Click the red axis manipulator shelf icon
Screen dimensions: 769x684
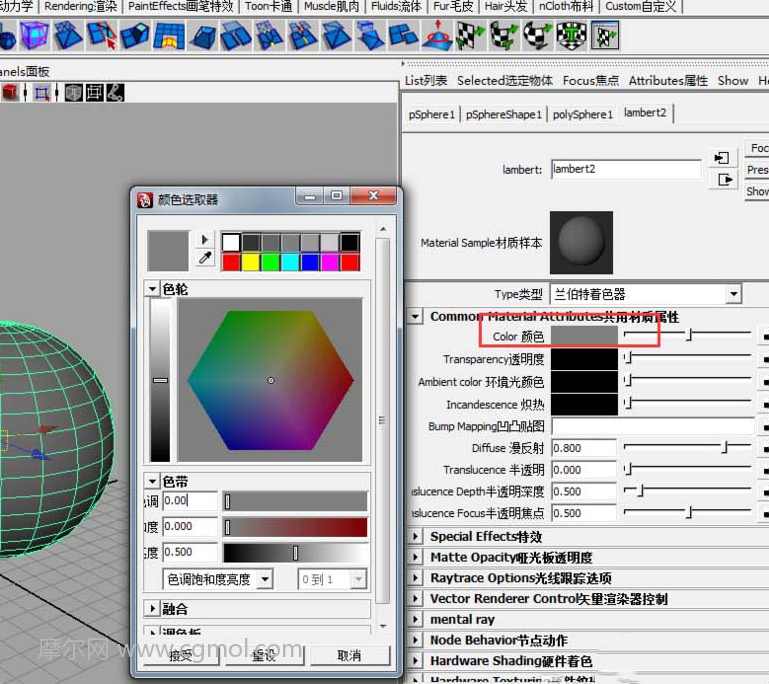(x=436, y=37)
